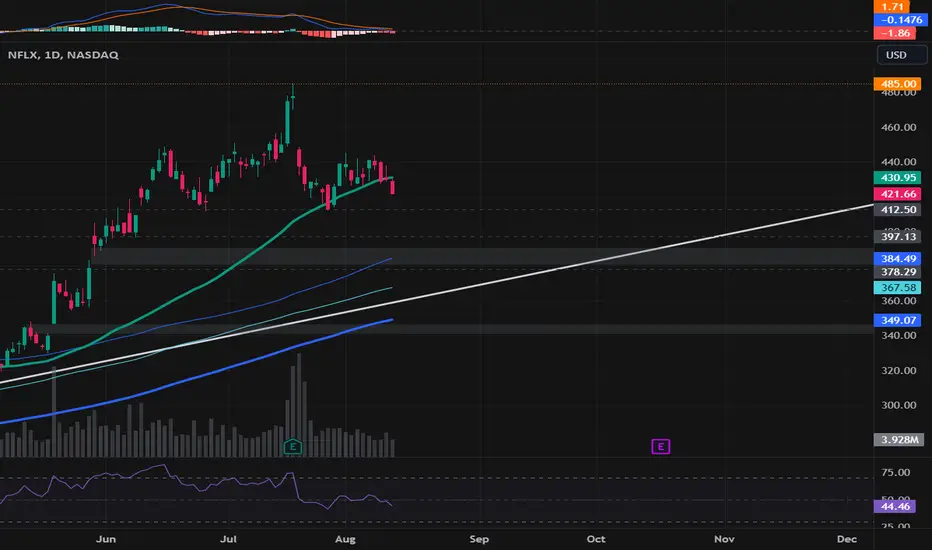Click the last red candlestick in August

(x=392, y=187)
